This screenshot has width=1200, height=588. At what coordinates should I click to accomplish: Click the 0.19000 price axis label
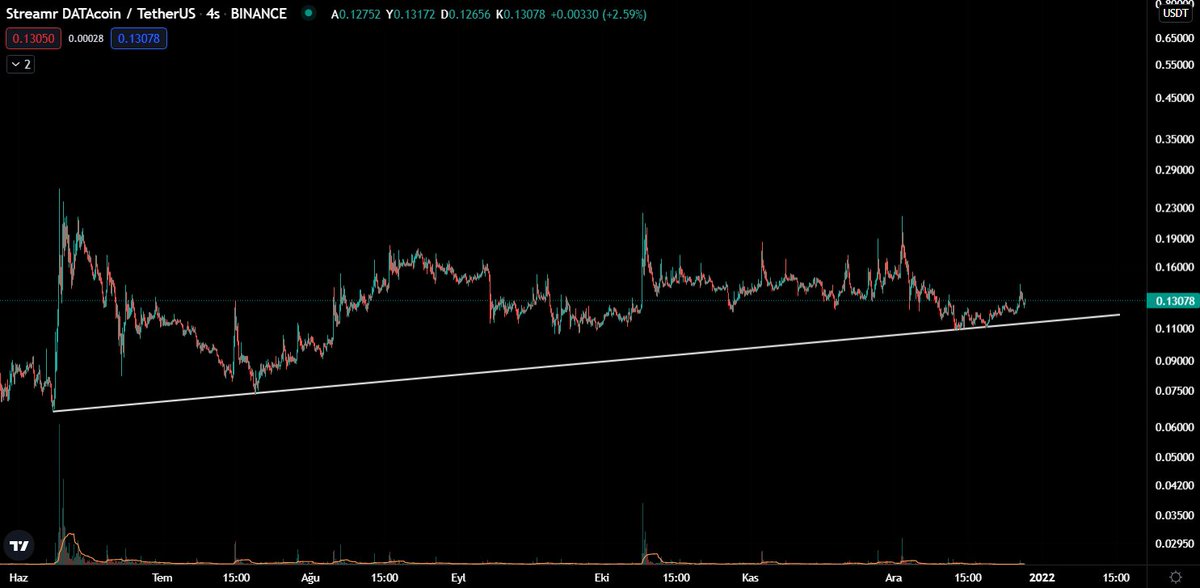1174,240
